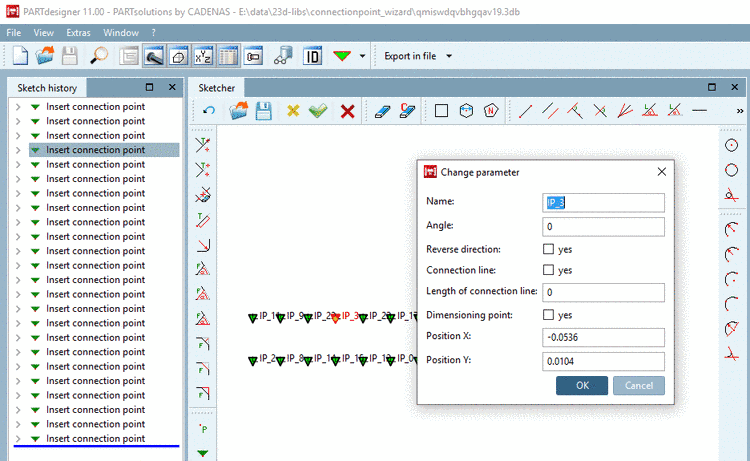Select the red circle tool below the center-point circle
The image size is (750, 461).
pyautogui.click(x=731, y=170)
